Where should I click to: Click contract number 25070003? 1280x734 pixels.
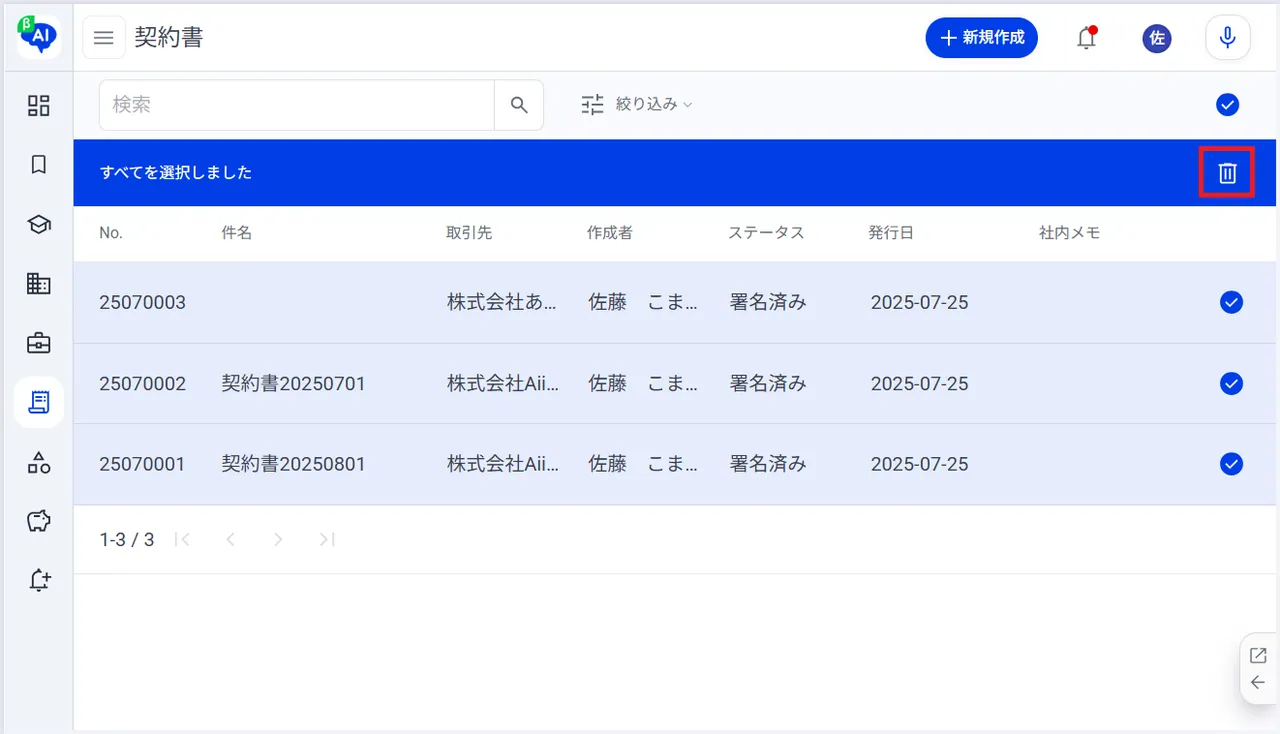click(x=143, y=302)
